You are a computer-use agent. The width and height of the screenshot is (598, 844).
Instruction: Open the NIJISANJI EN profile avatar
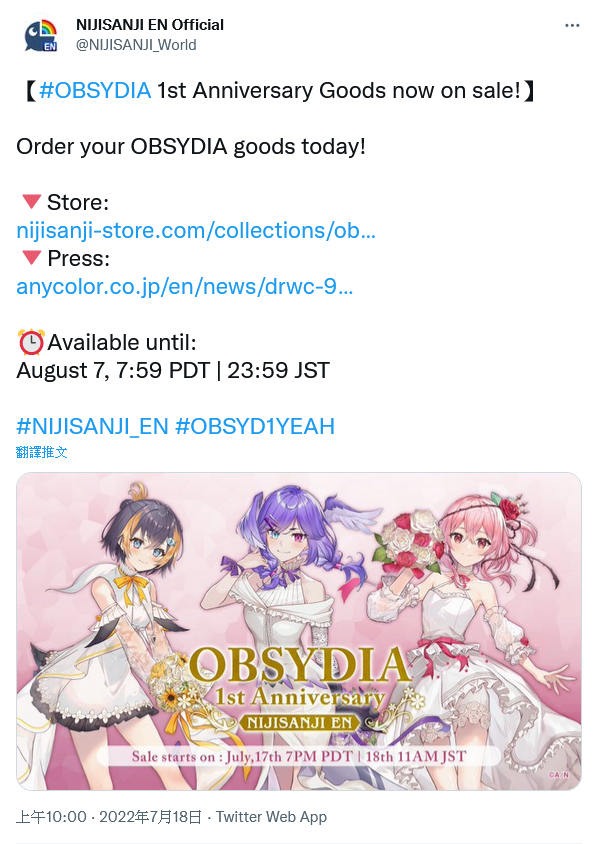[x=41, y=36]
